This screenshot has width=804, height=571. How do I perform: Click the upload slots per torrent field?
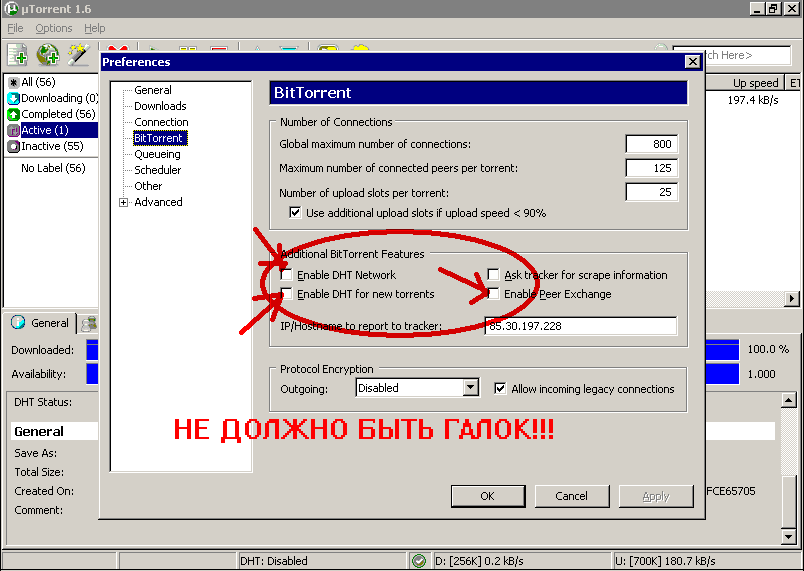coord(652,192)
